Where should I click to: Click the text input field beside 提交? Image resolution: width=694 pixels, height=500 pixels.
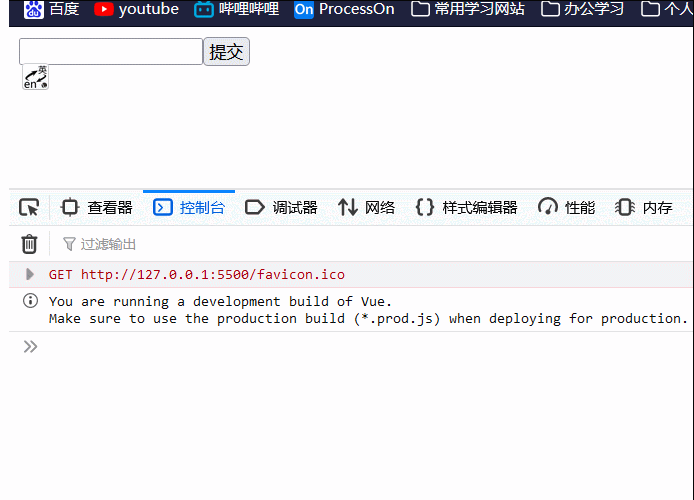pos(111,51)
